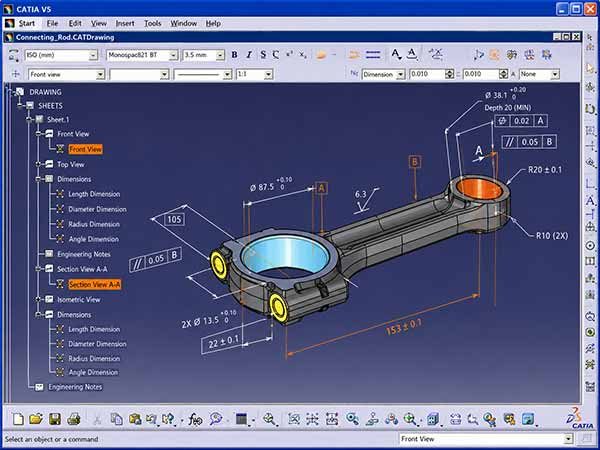
Task: Open the Monospac821 BT font dropdown
Action: tap(173, 55)
